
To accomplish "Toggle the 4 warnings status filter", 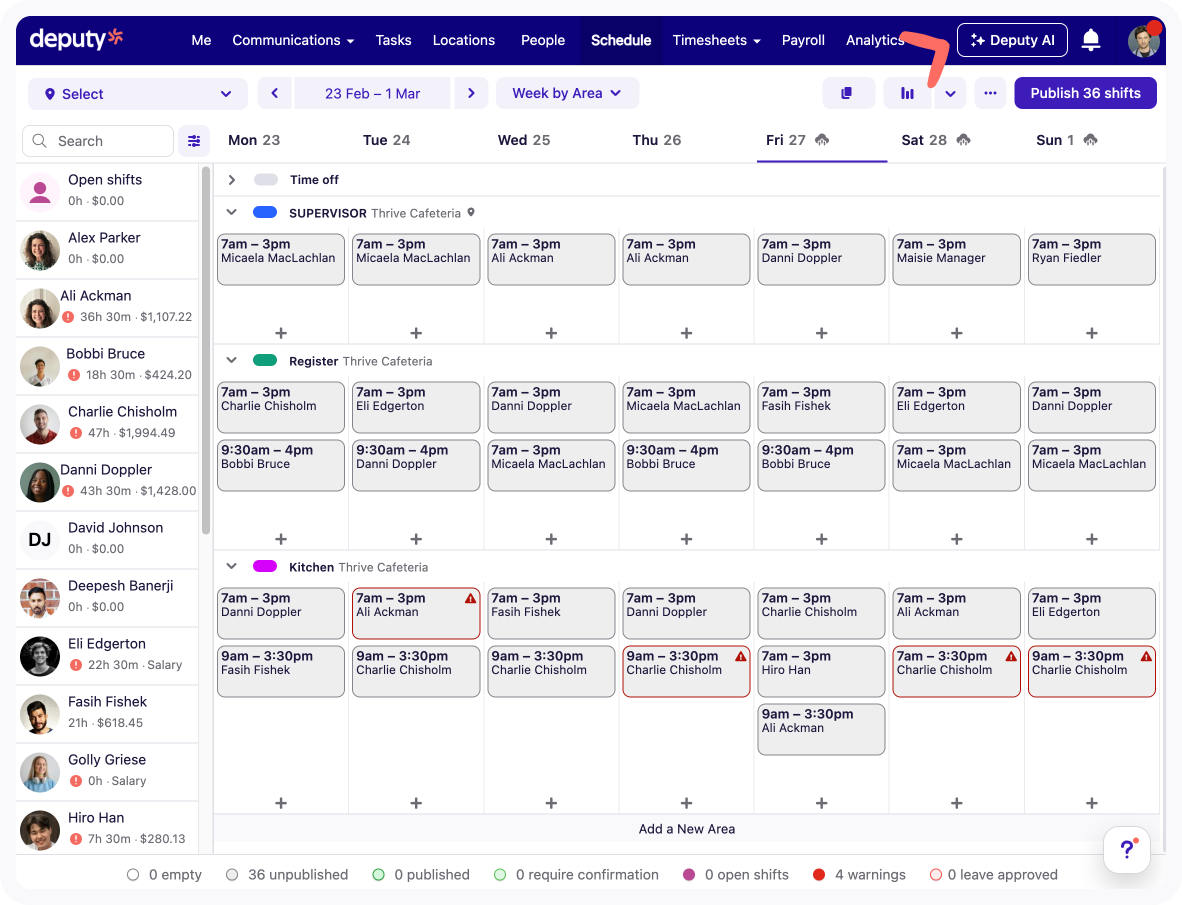I will (x=860, y=874).
